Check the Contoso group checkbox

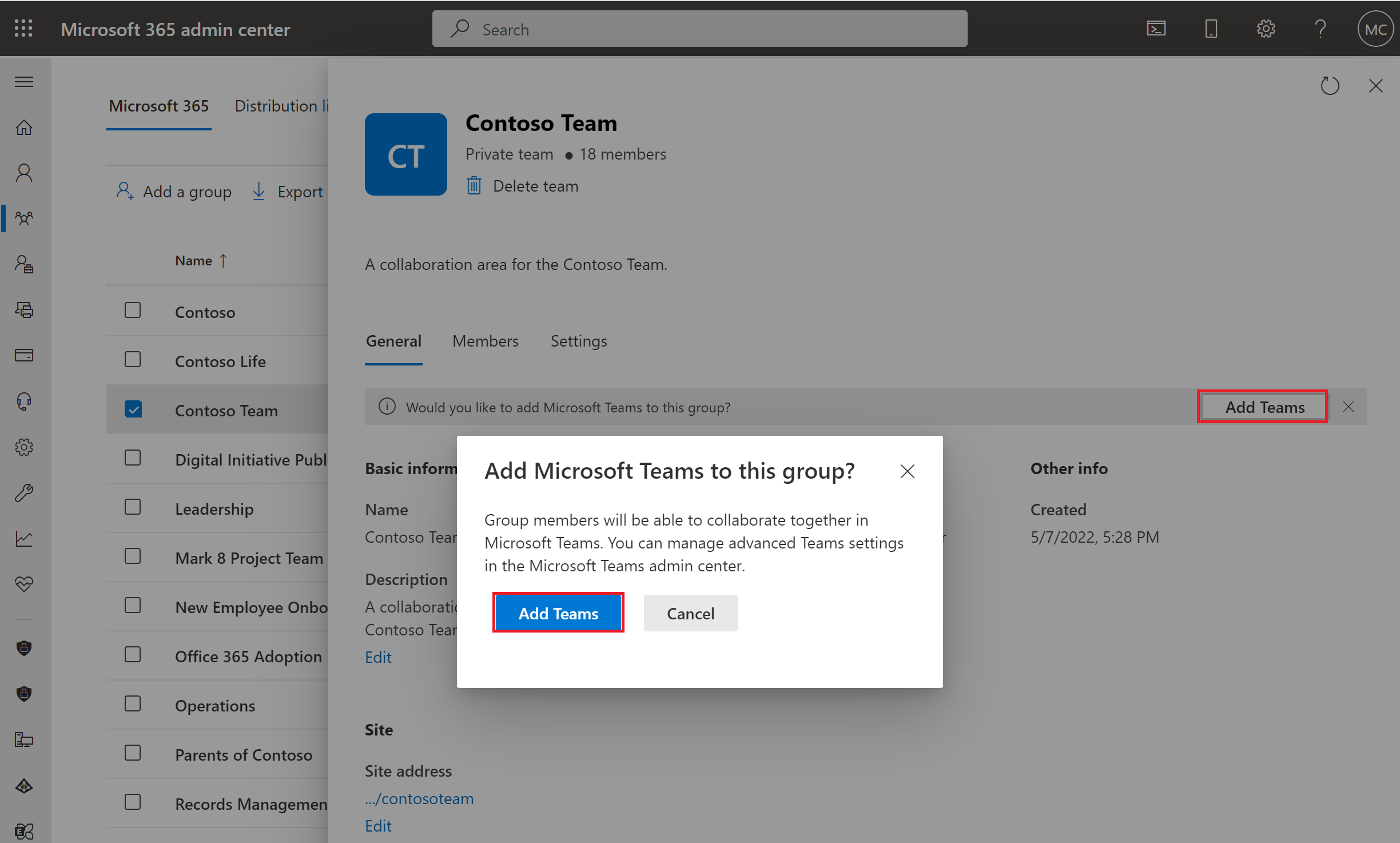pos(133,311)
